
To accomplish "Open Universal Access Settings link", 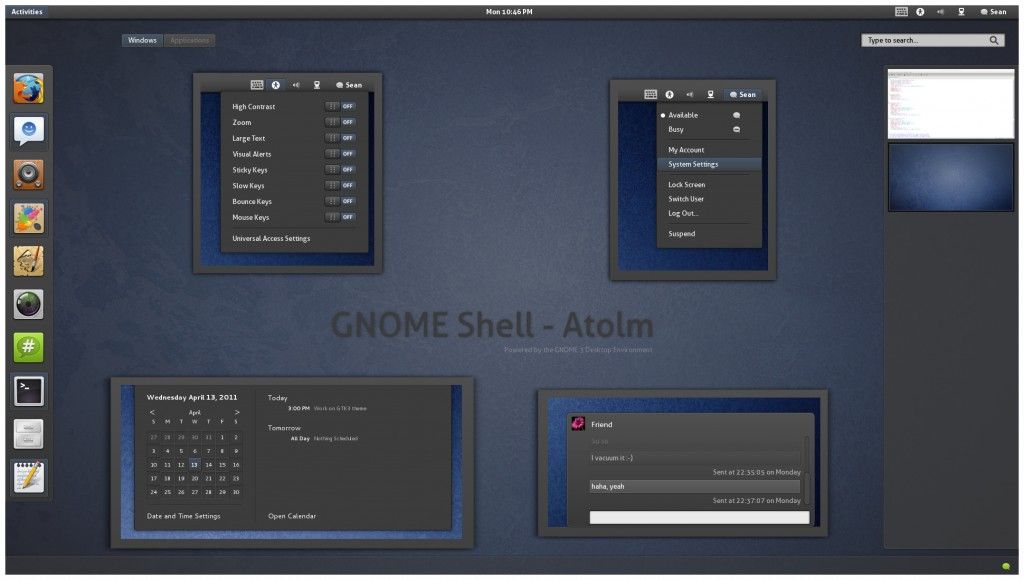I will click(x=271, y=238).
